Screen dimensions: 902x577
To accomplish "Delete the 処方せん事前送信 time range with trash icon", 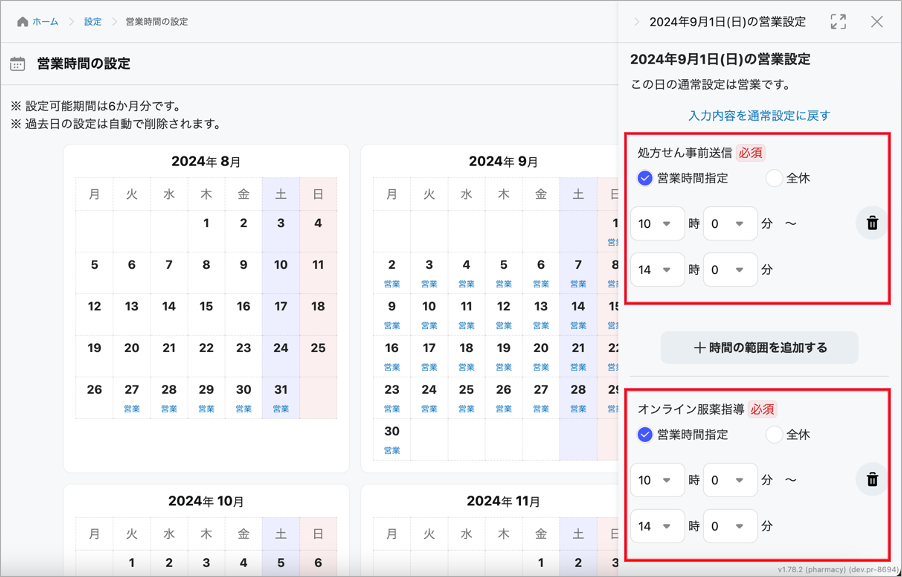I will click(x=872, y=223).
